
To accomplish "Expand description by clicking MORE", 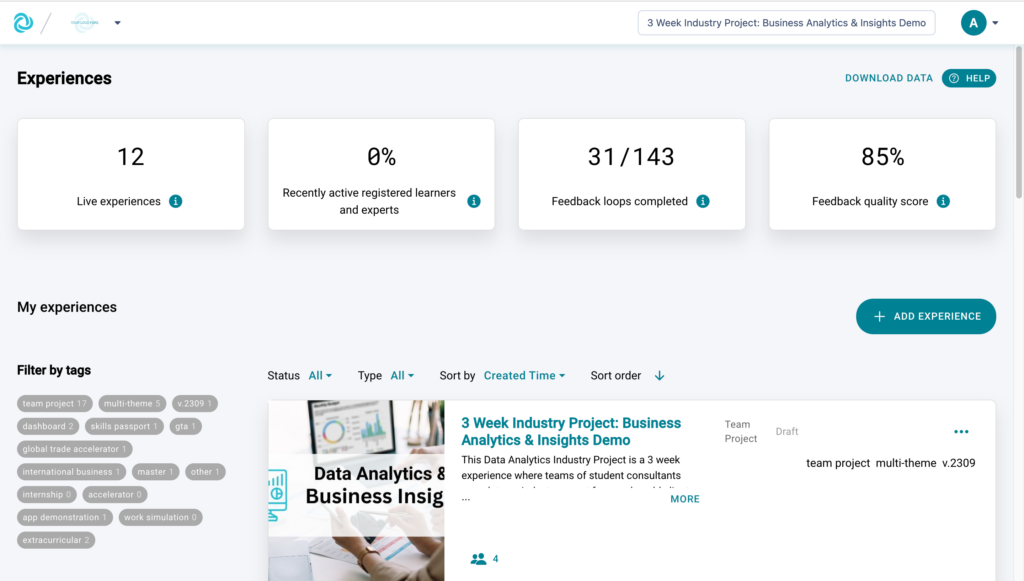I will coord(684,498).
